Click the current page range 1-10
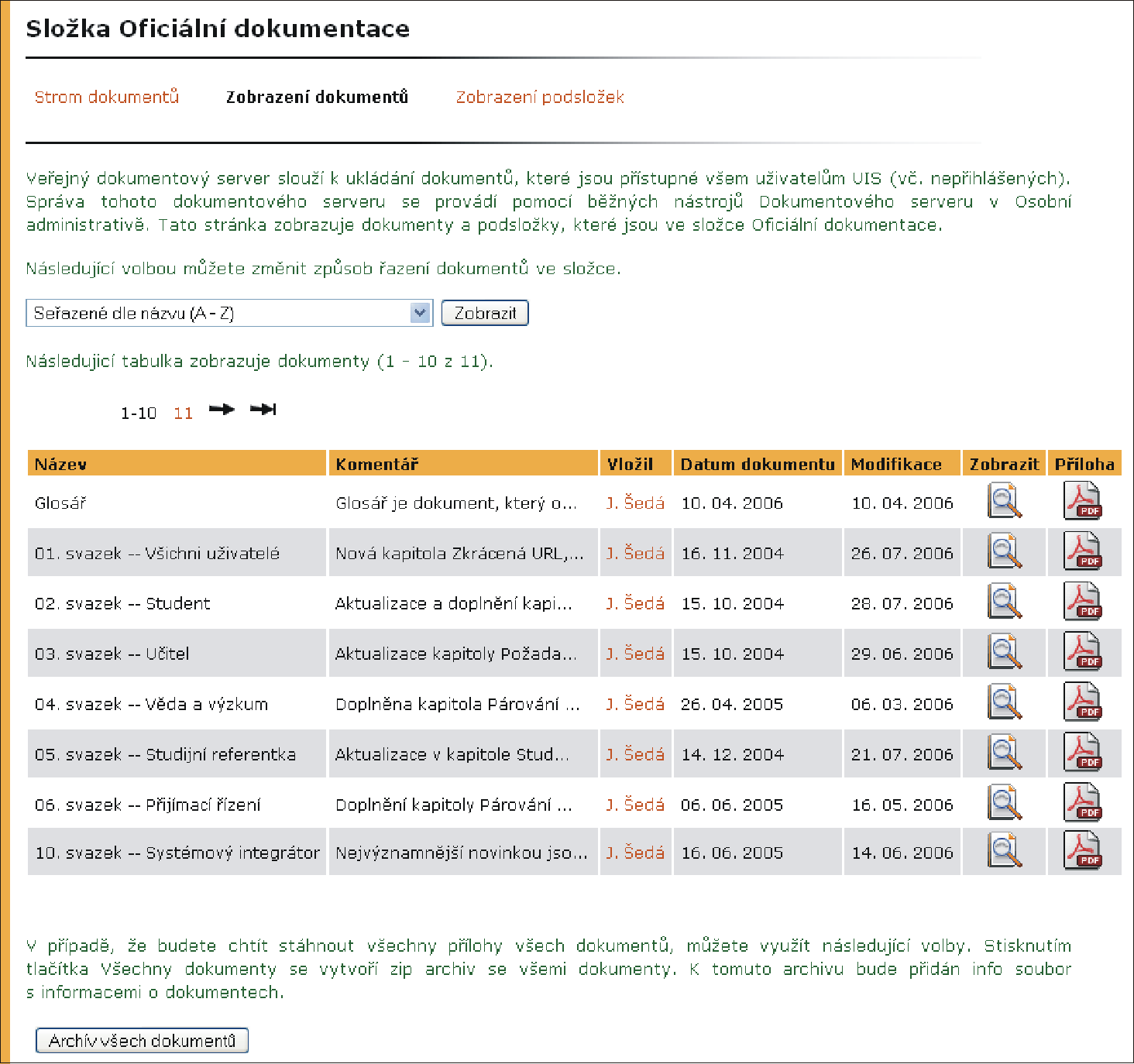 [x=139, y=414]
